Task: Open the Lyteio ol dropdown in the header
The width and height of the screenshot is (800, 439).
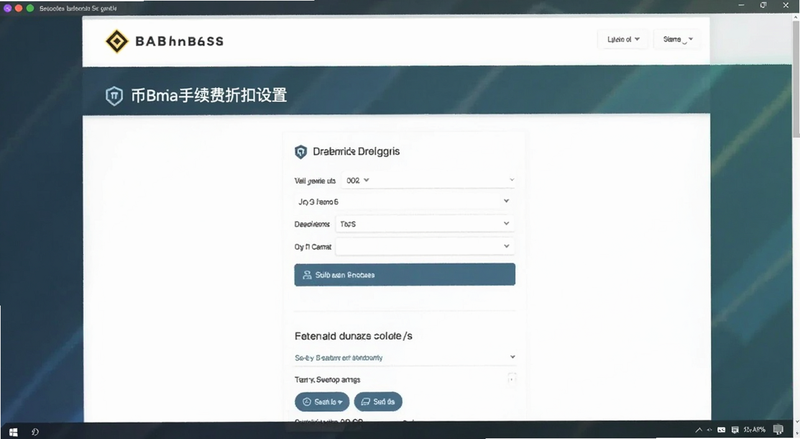Action: (x=623, y=39)
